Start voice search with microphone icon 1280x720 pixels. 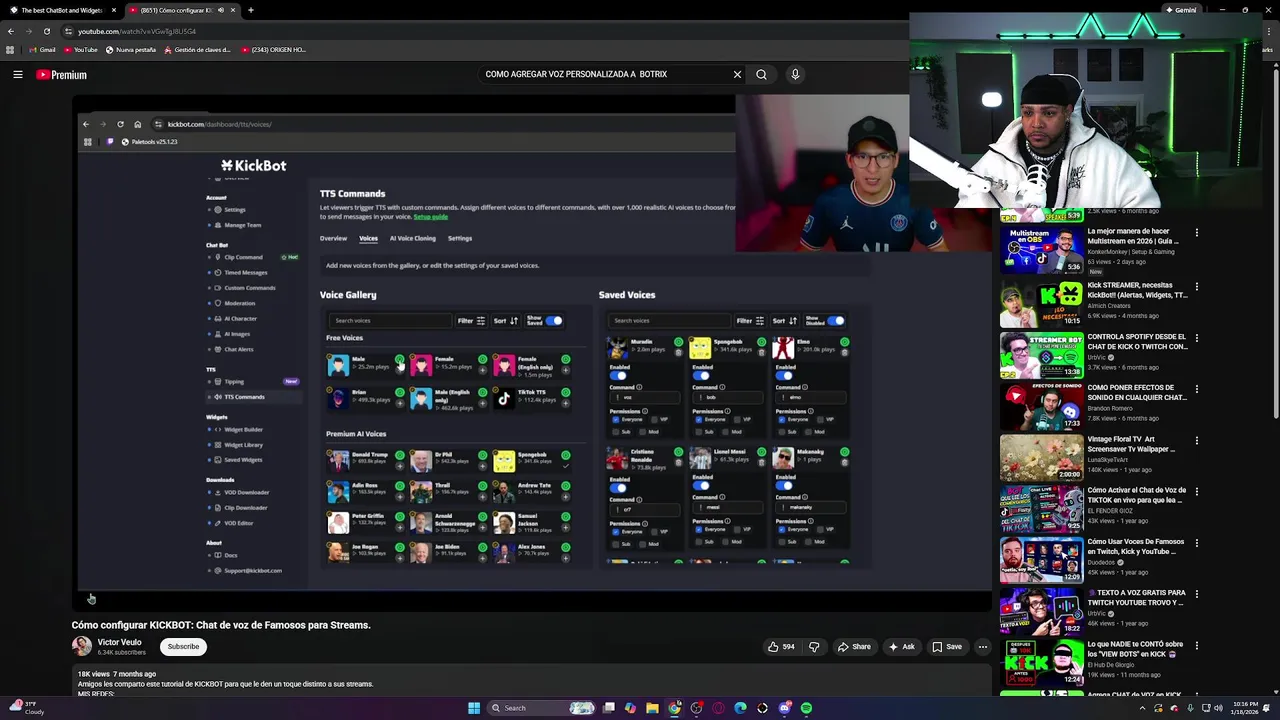pyautogui.click(x=795, y=74)
